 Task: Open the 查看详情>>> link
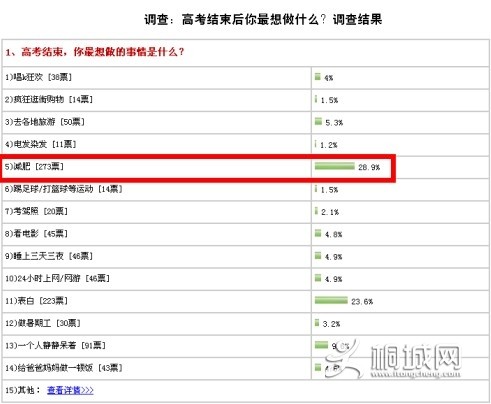[x=70, y=390]
